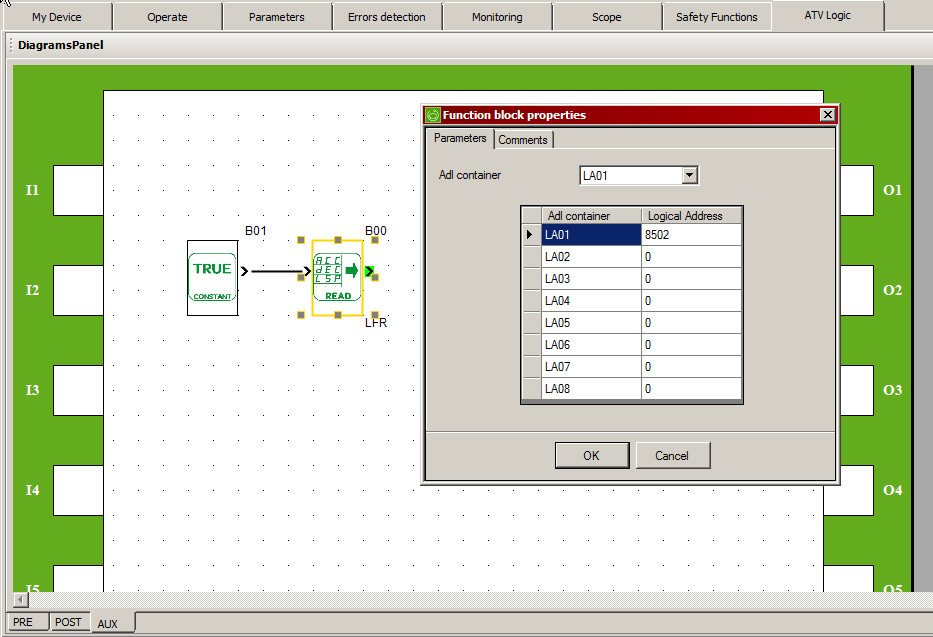Open the Errors detection tab

click(387, 17)
